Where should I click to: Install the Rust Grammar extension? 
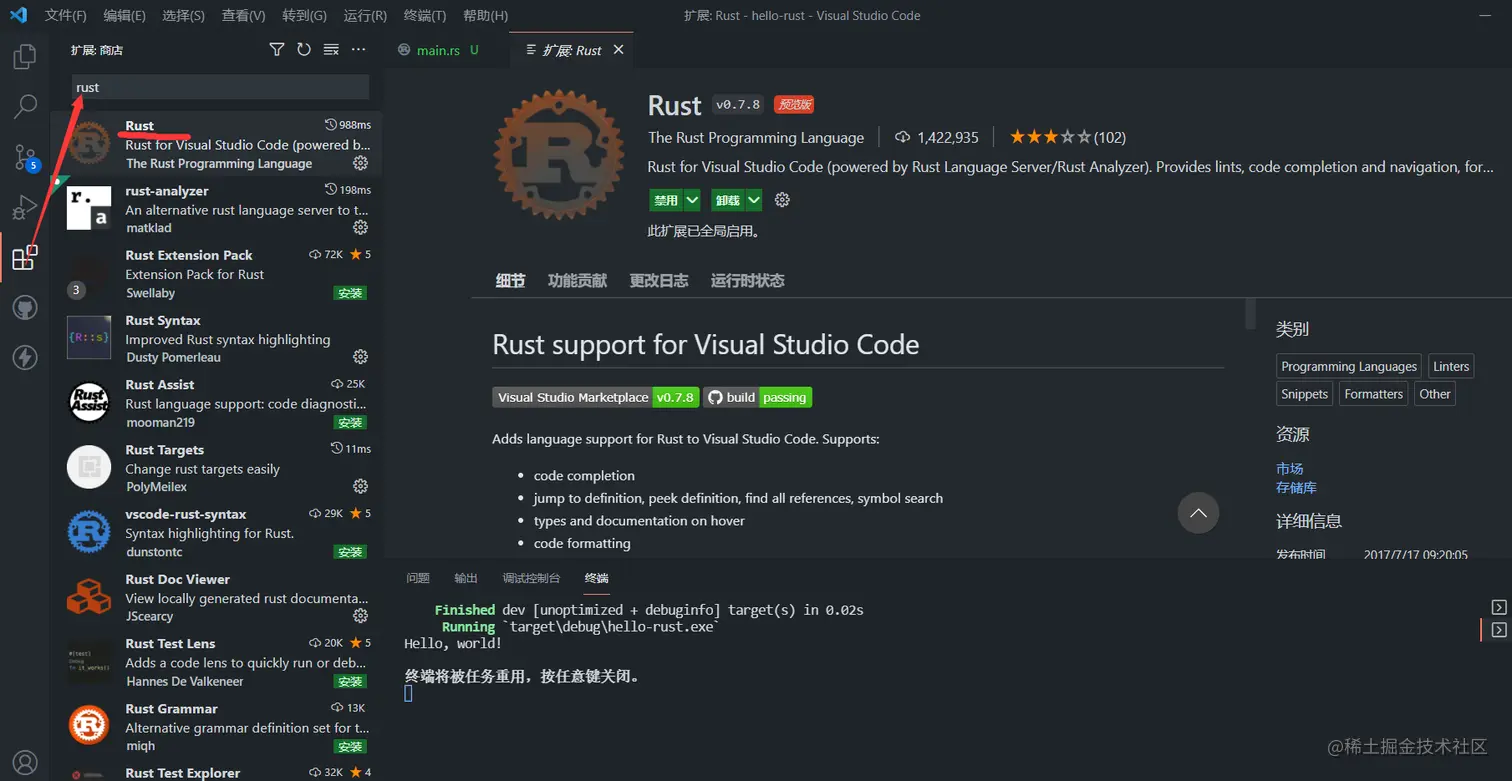coord(350,746)
